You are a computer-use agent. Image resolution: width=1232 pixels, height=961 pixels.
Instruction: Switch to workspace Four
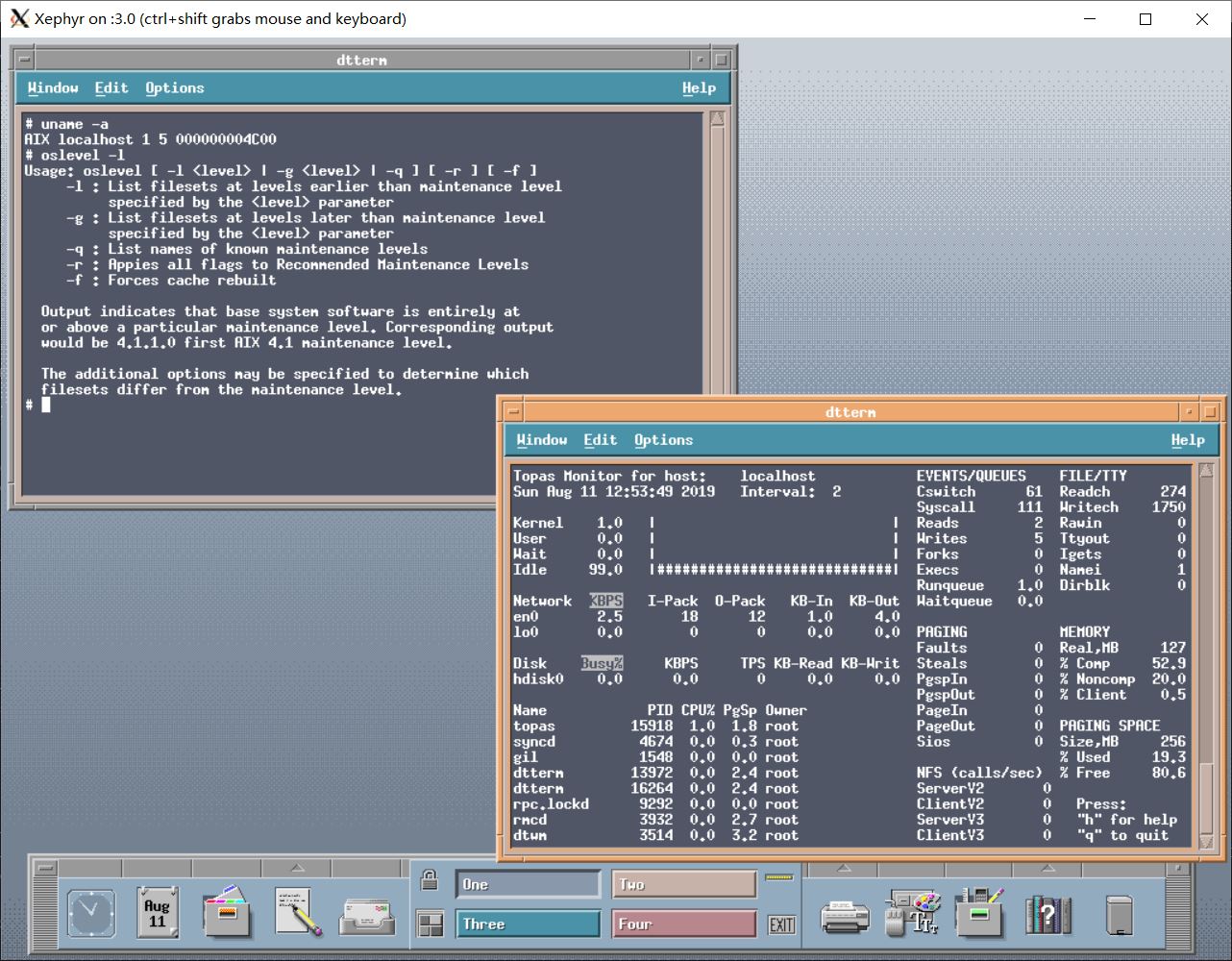pyautogui.click(x=684, y=924)
